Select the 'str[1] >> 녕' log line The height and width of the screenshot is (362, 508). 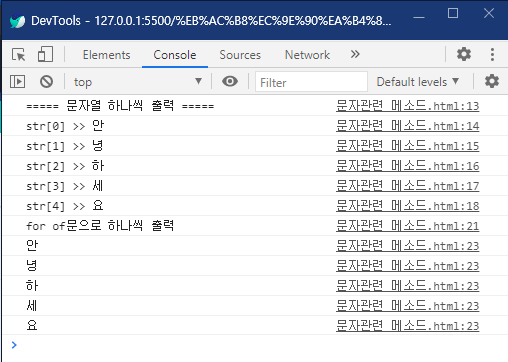pyautogui.click(x=65, y=146)
